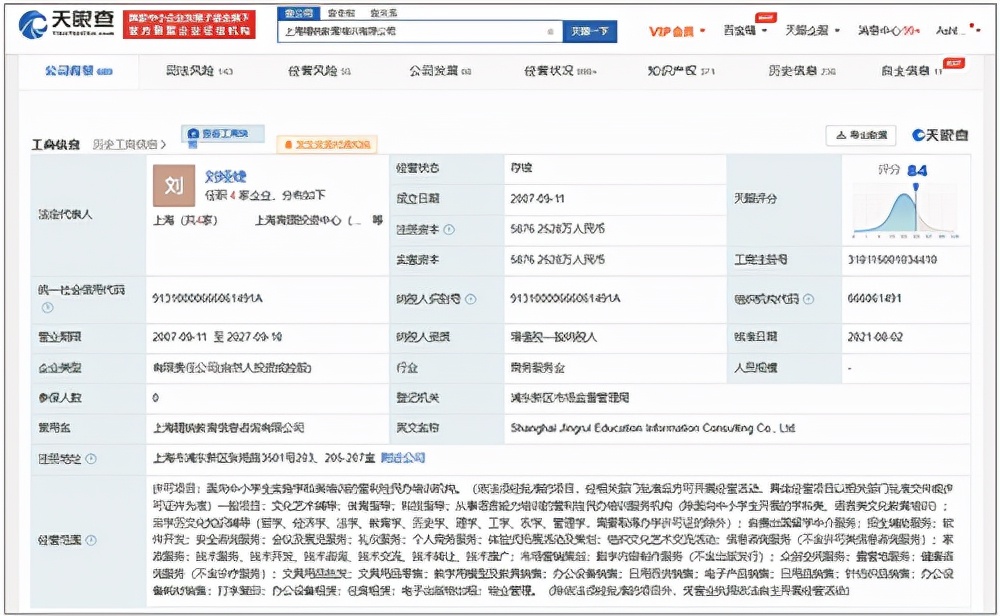Screen dimensions: 1000x616
Task: Expand the legal representative's Shanghai company distribution
Action: pyautogui.click(x=186, y=221)
